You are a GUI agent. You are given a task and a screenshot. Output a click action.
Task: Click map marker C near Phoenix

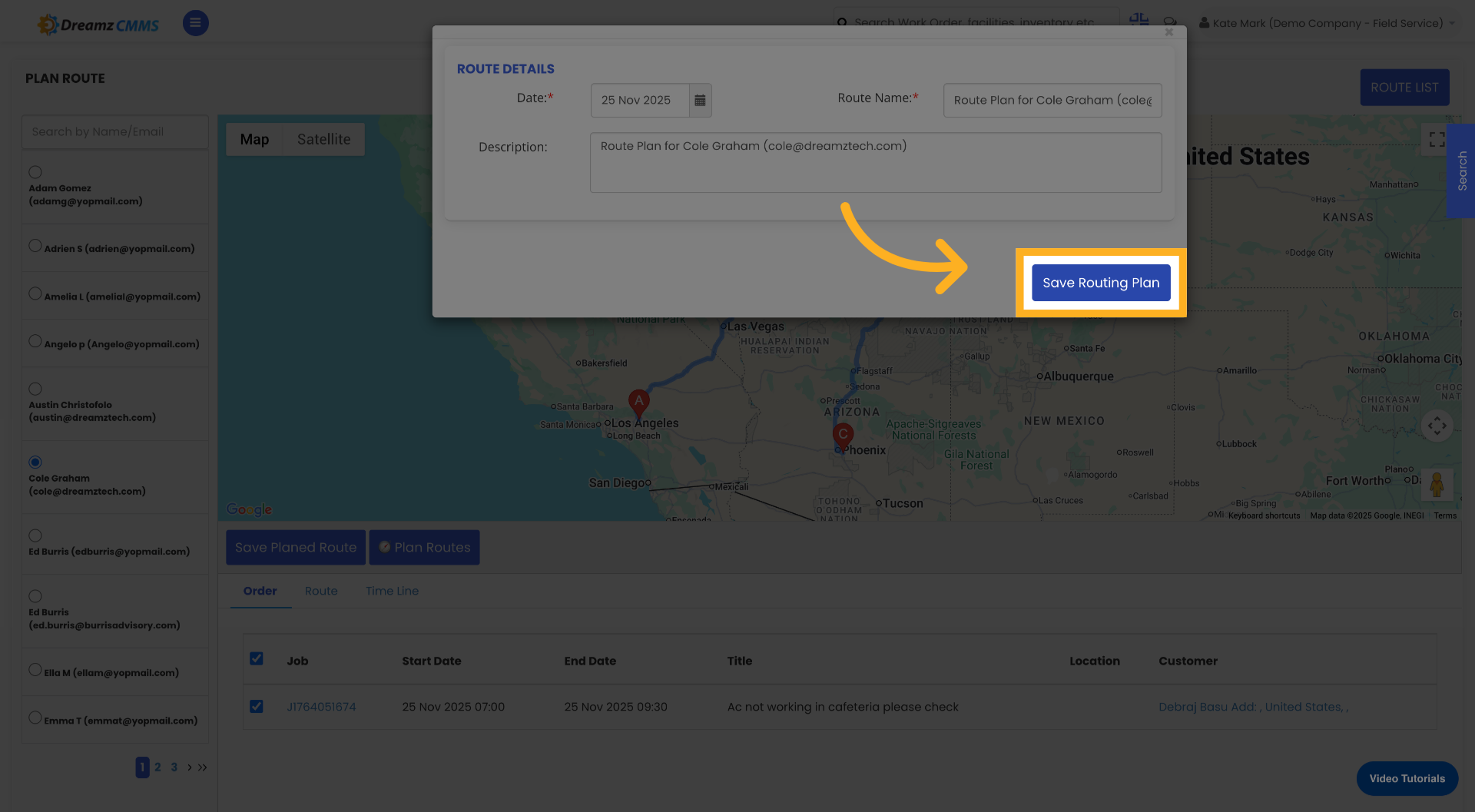(x=843, y=436)
